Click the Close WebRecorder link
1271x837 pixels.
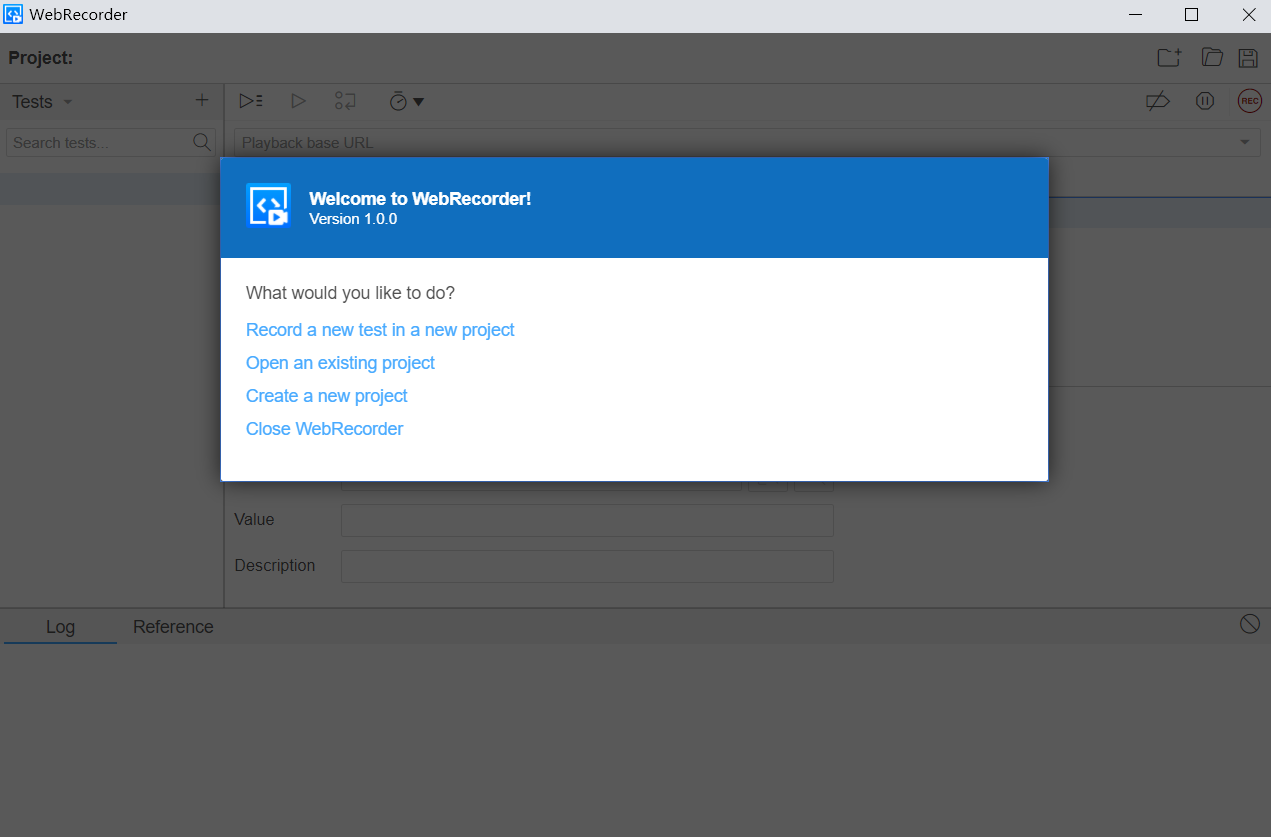coord(325,429)
